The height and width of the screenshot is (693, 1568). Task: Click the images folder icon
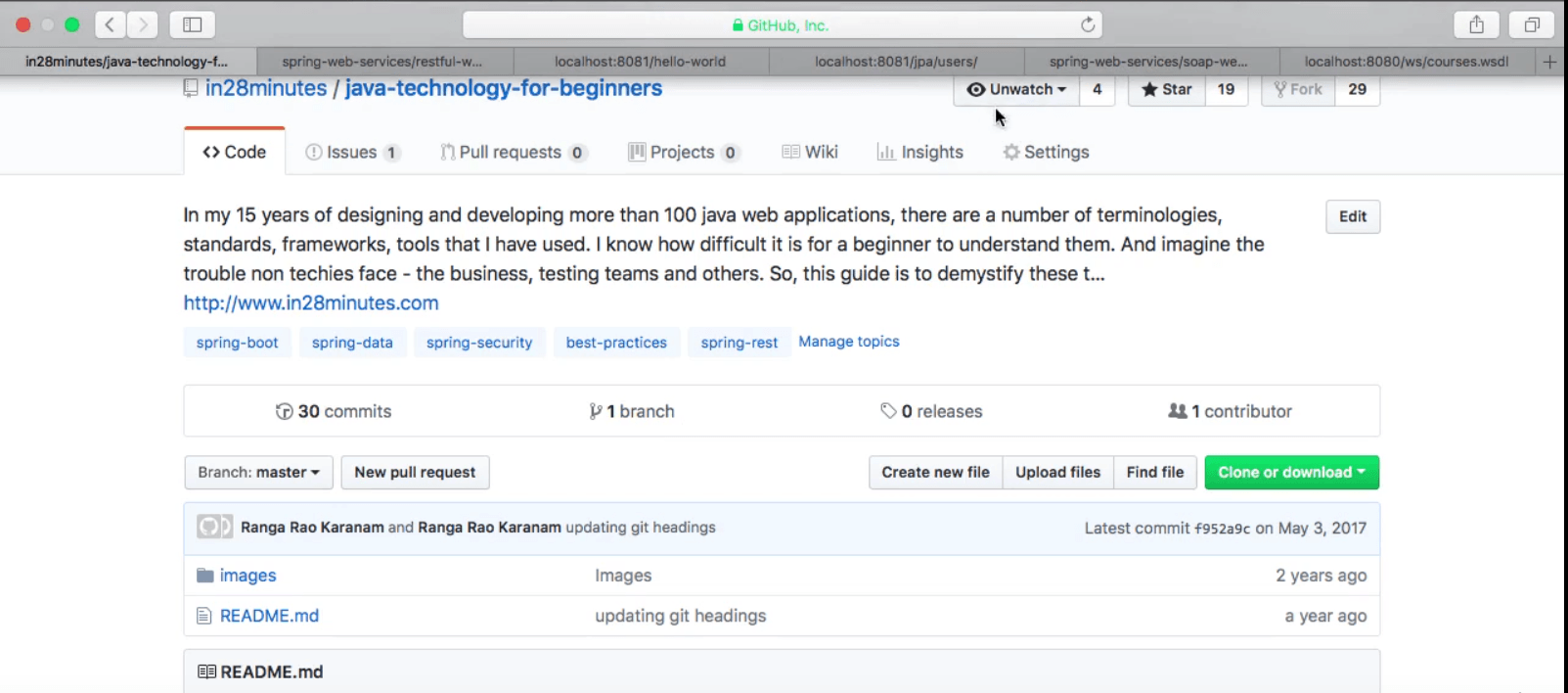coord(205,576)
